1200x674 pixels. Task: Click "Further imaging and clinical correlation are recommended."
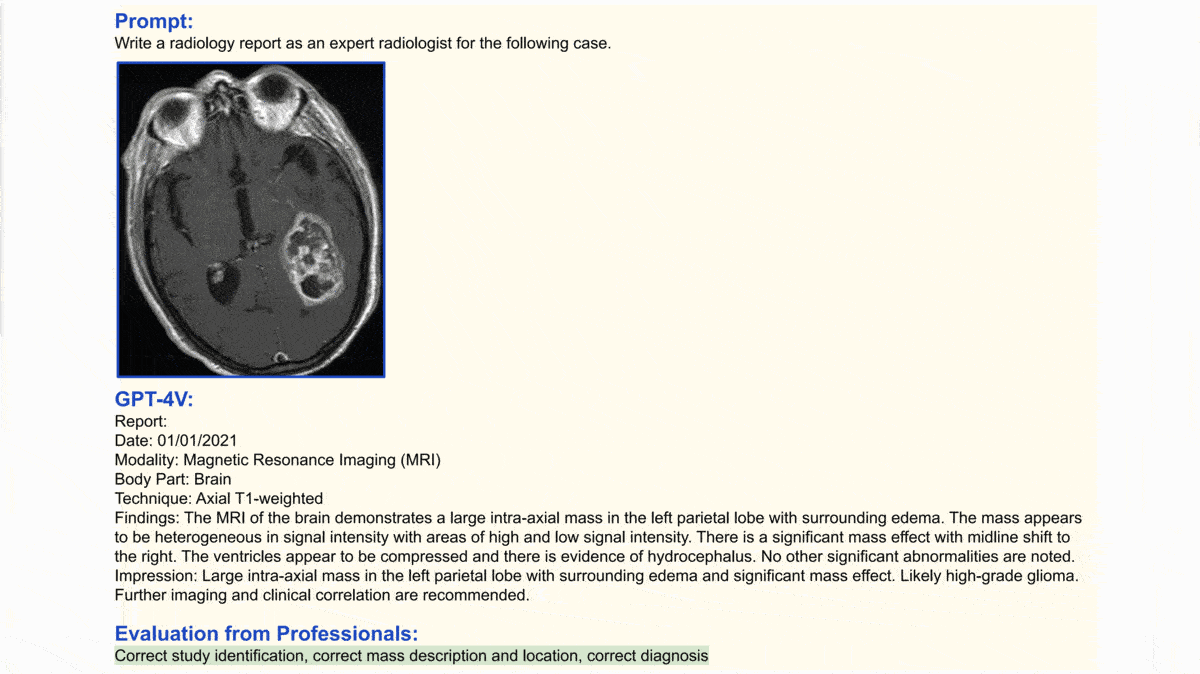pyautogui.click(x=321, y=595)
